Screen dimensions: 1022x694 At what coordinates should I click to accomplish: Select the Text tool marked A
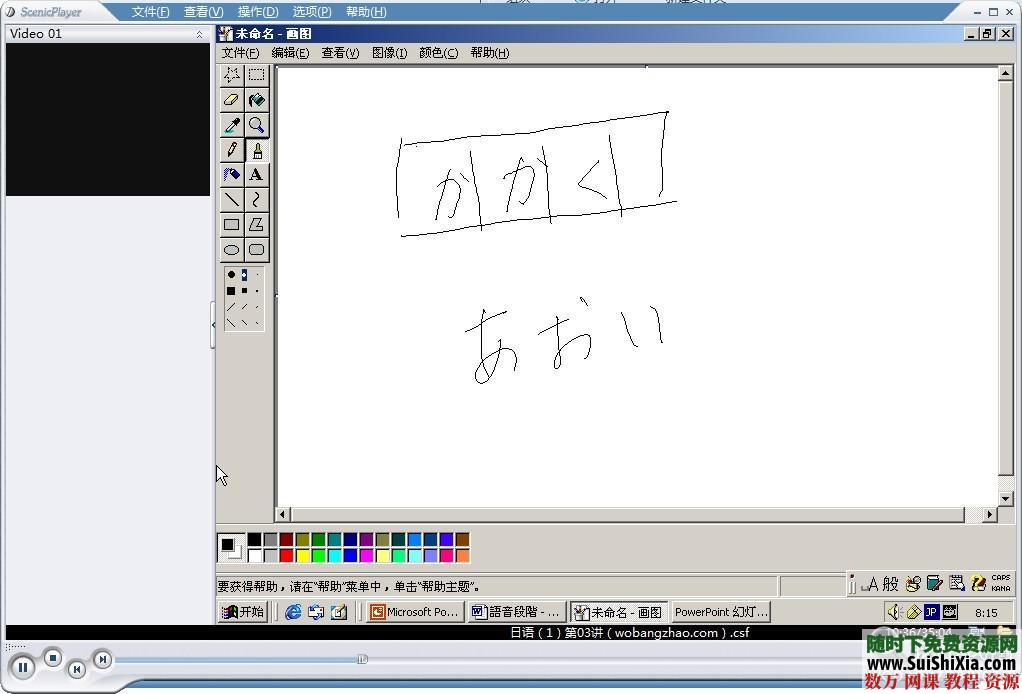pyautogui.click(x=257, y=175)
